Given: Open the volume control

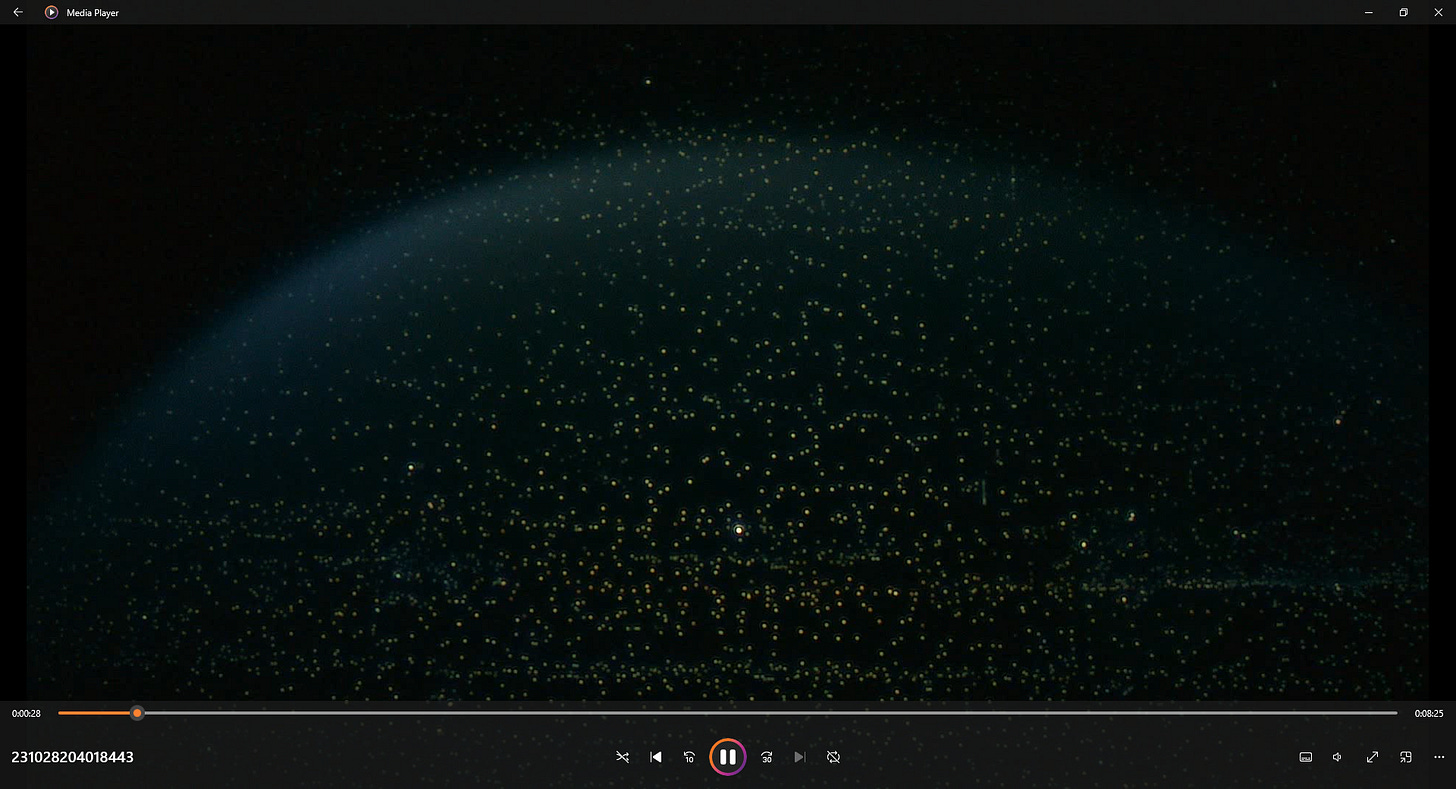Looking at the screenshot, I should pyautogui.click(x=1338, y=757).
